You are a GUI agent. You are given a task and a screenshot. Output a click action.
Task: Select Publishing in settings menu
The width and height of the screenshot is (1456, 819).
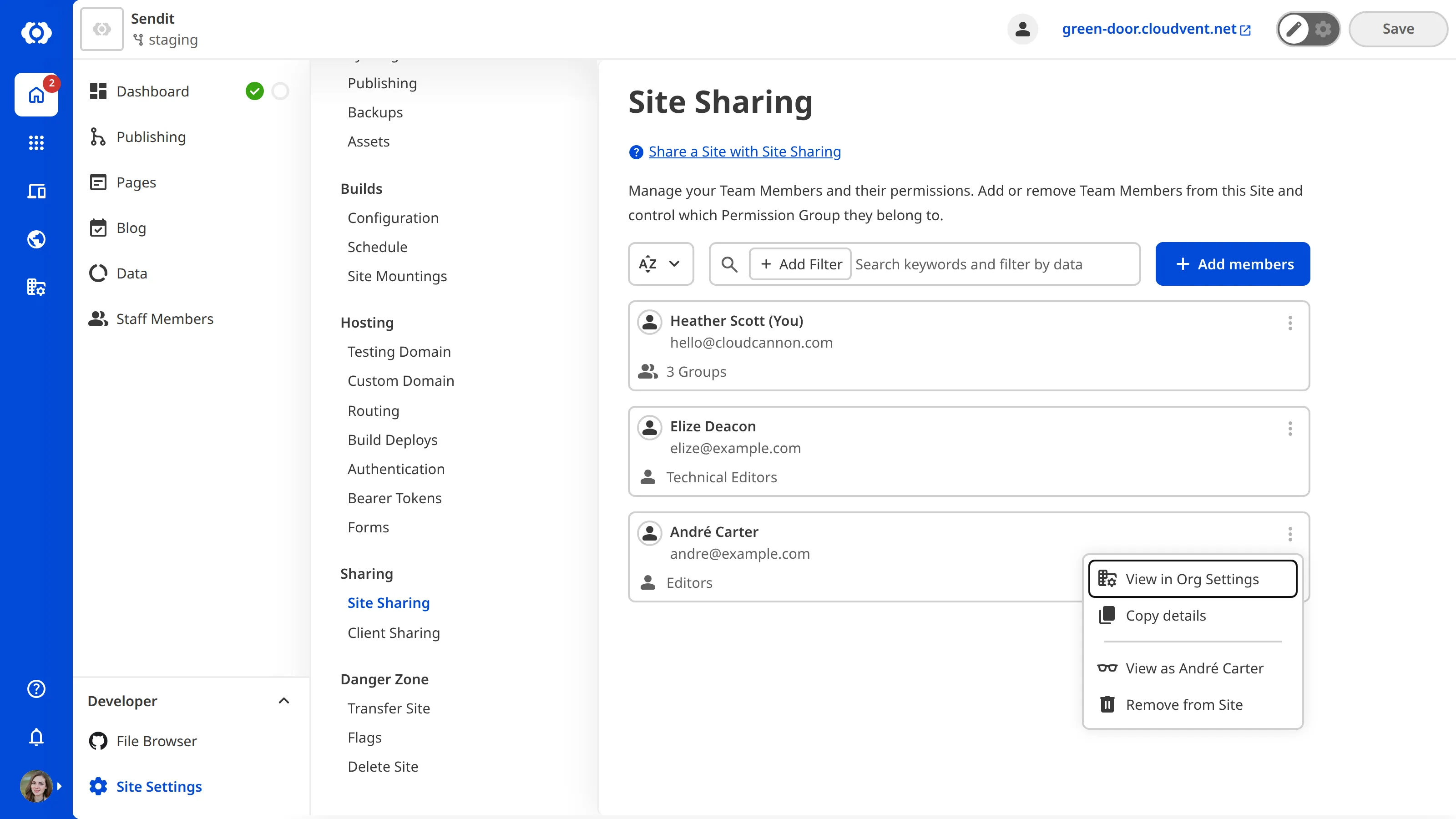tap(382, 83)
